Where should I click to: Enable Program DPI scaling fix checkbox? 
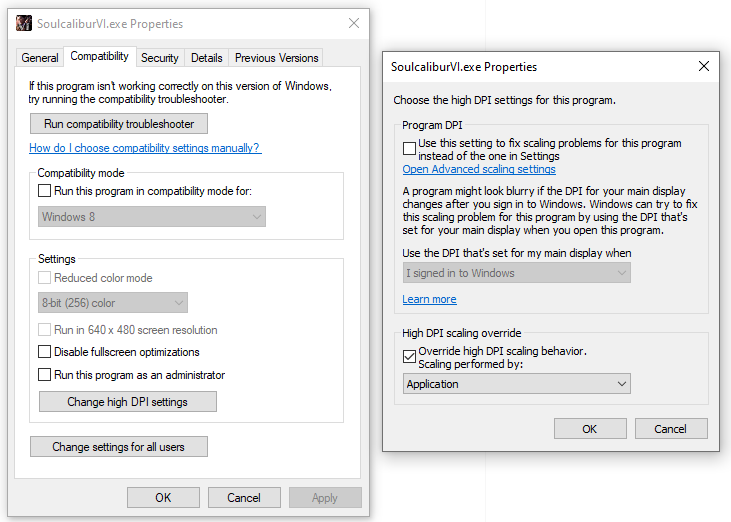(409, 149)
